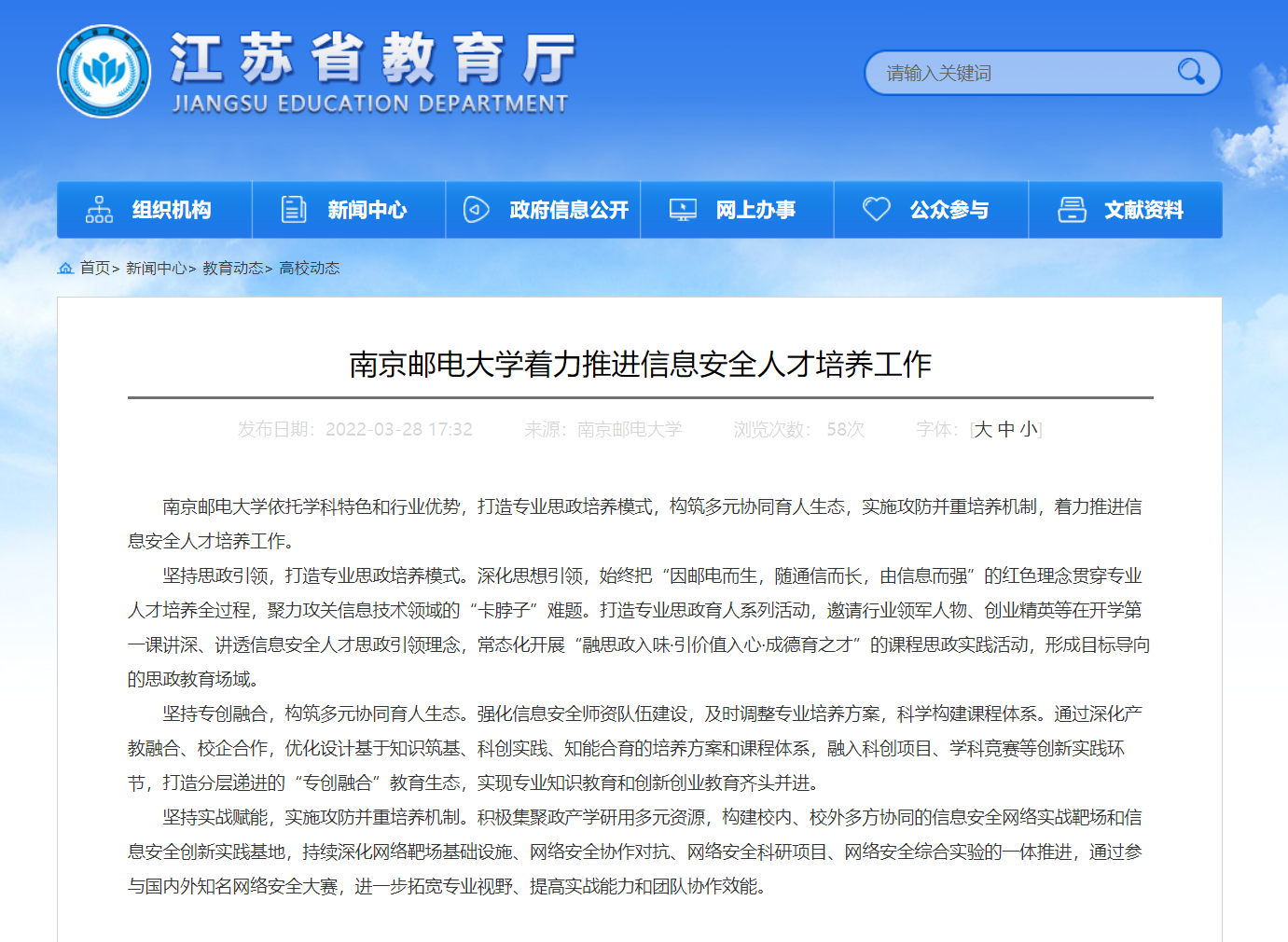The image size is (1288, 942).
Task: Open the 新闻中心 navigation tab
Action: pos(367,210)
